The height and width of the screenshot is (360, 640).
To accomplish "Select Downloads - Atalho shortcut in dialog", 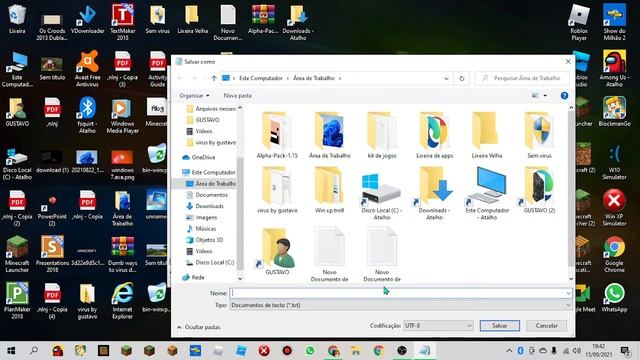I will [x=434, y=193].
